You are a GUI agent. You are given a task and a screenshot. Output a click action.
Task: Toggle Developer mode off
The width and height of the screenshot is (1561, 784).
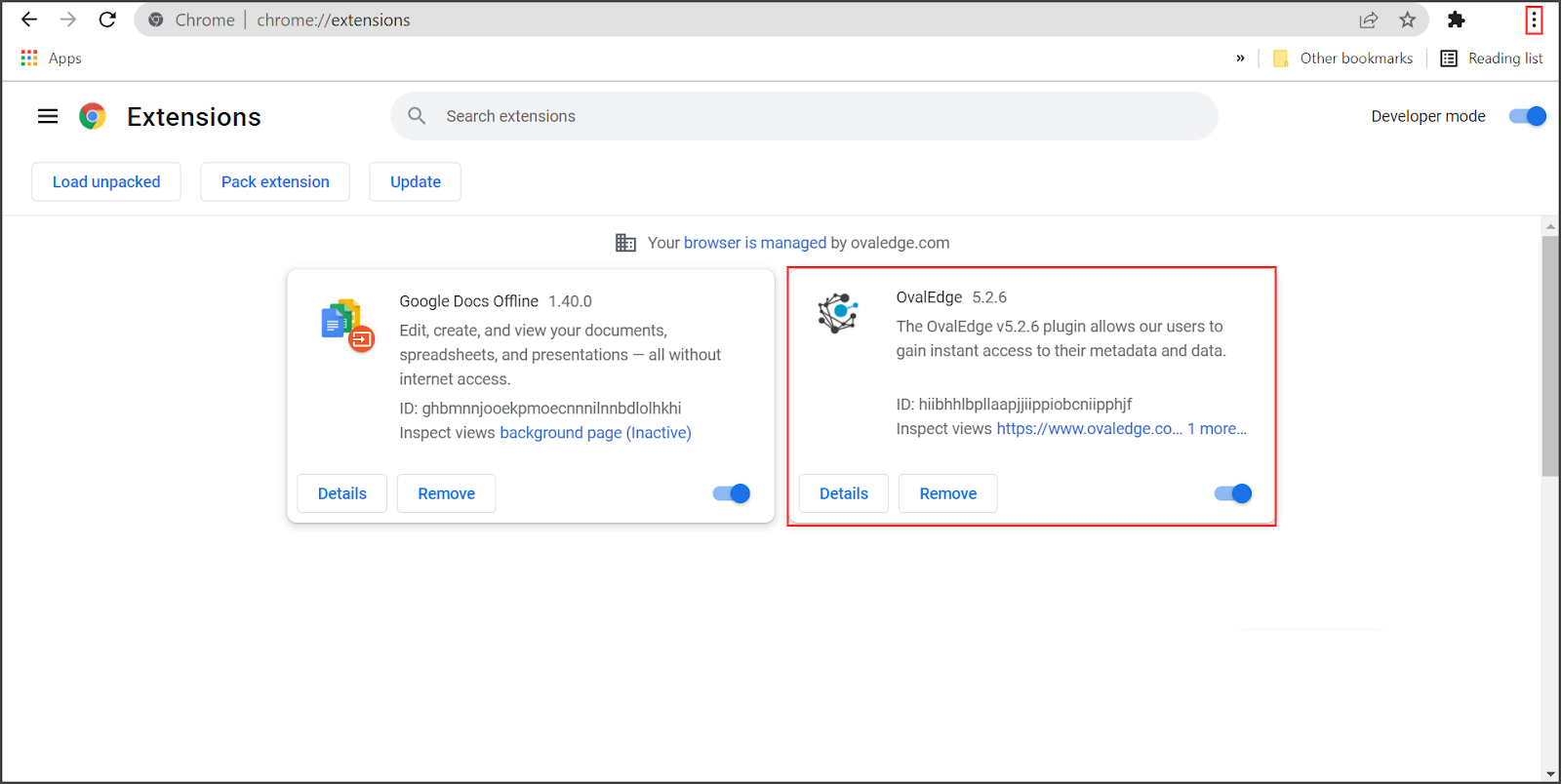[1527, 116]
